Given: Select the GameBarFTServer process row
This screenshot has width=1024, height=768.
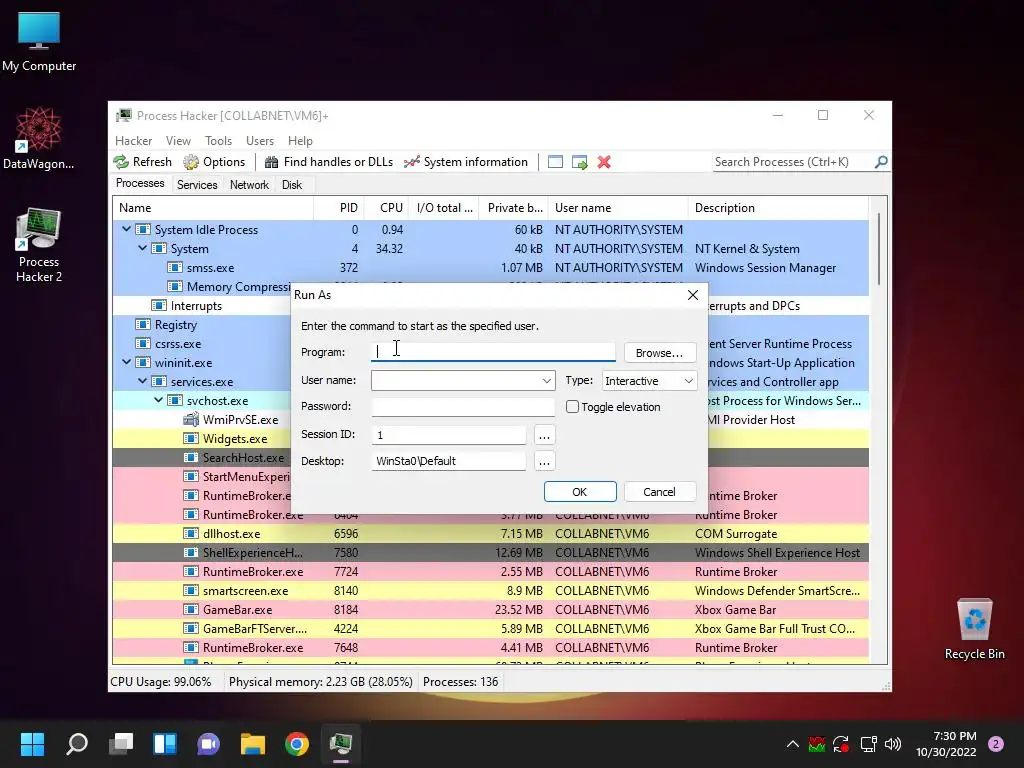Looking at the screenshot, I should click(490, 628).
